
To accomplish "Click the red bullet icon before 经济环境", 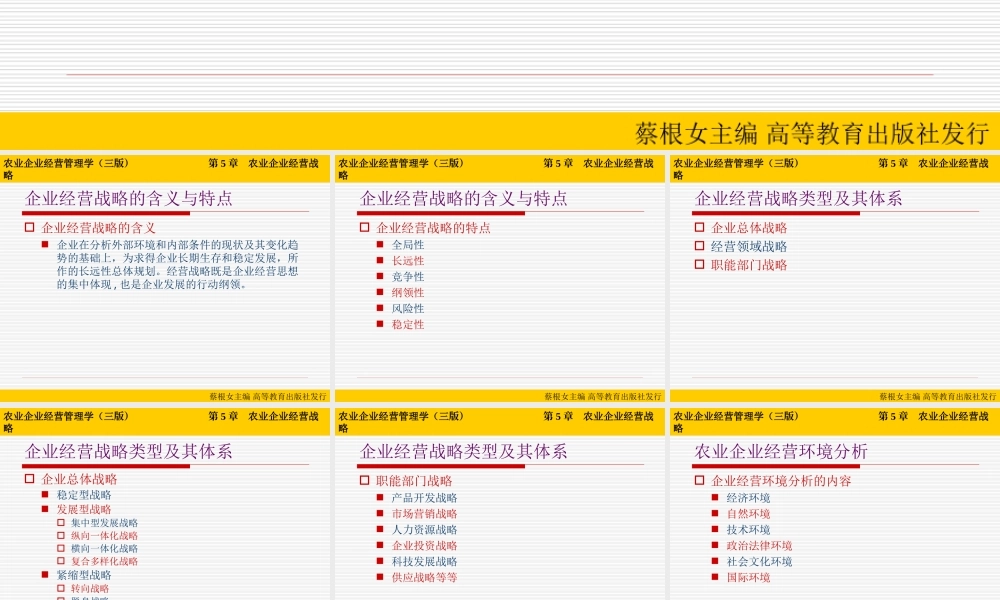I will pos(715,498).
